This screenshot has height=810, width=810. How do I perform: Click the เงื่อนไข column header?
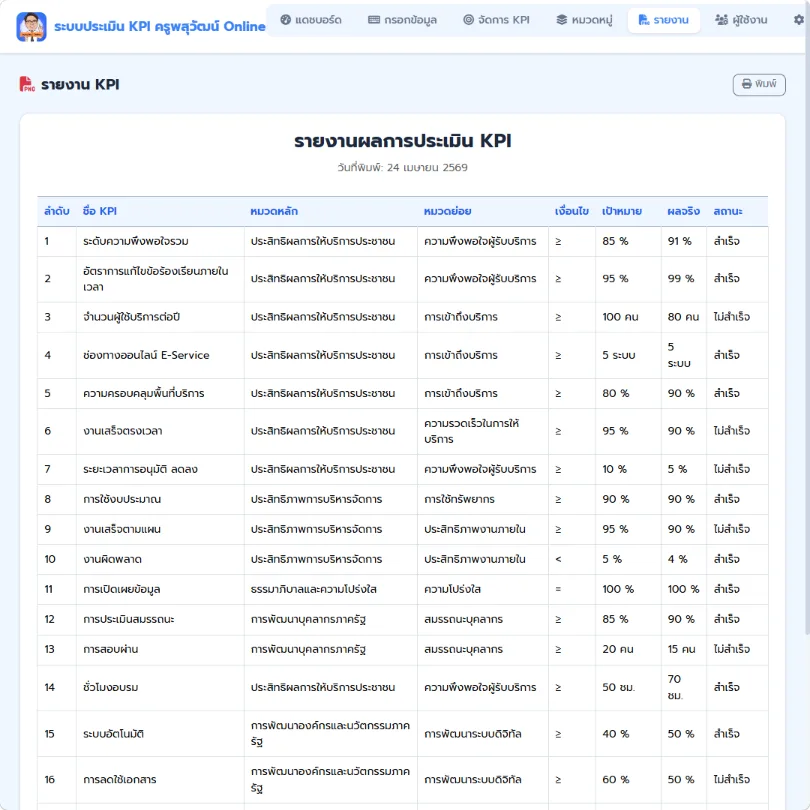pos(572,211)
